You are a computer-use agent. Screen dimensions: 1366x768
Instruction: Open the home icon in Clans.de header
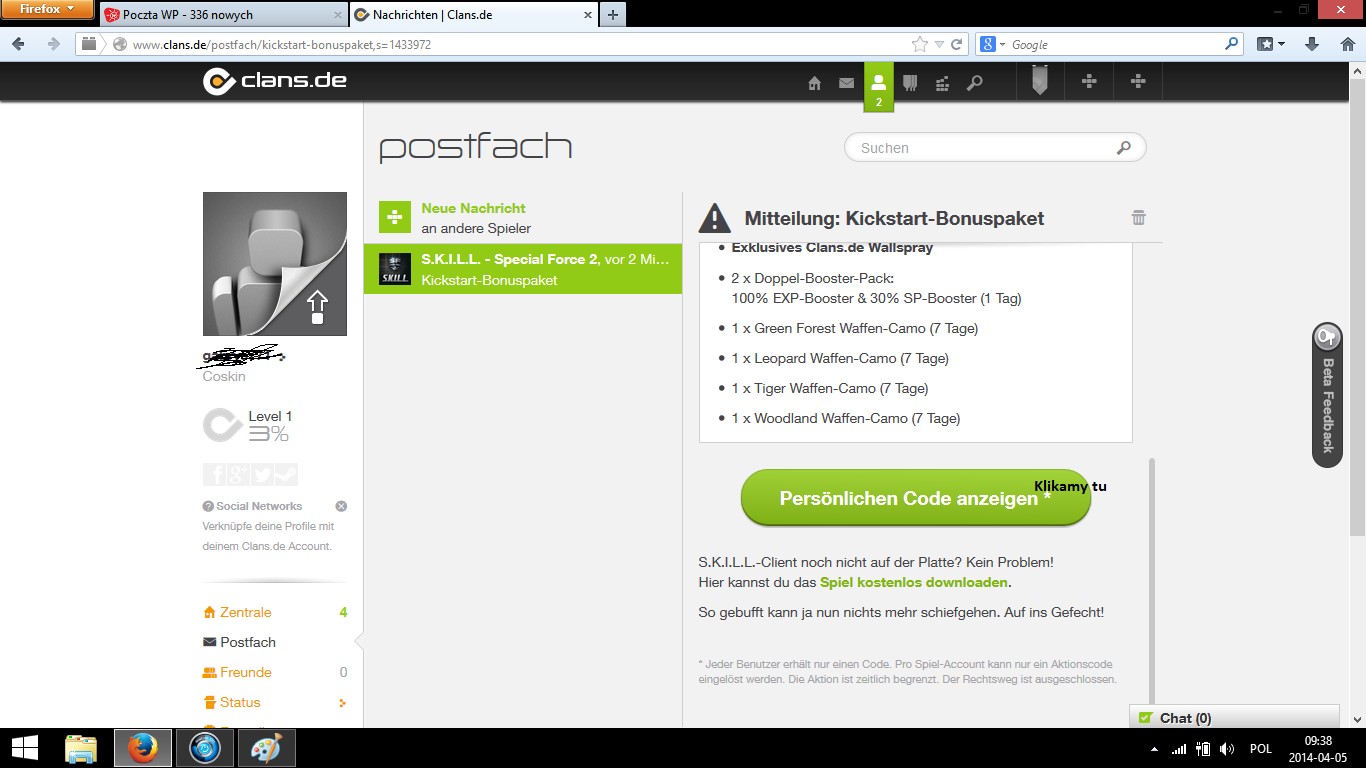[814, 83]
